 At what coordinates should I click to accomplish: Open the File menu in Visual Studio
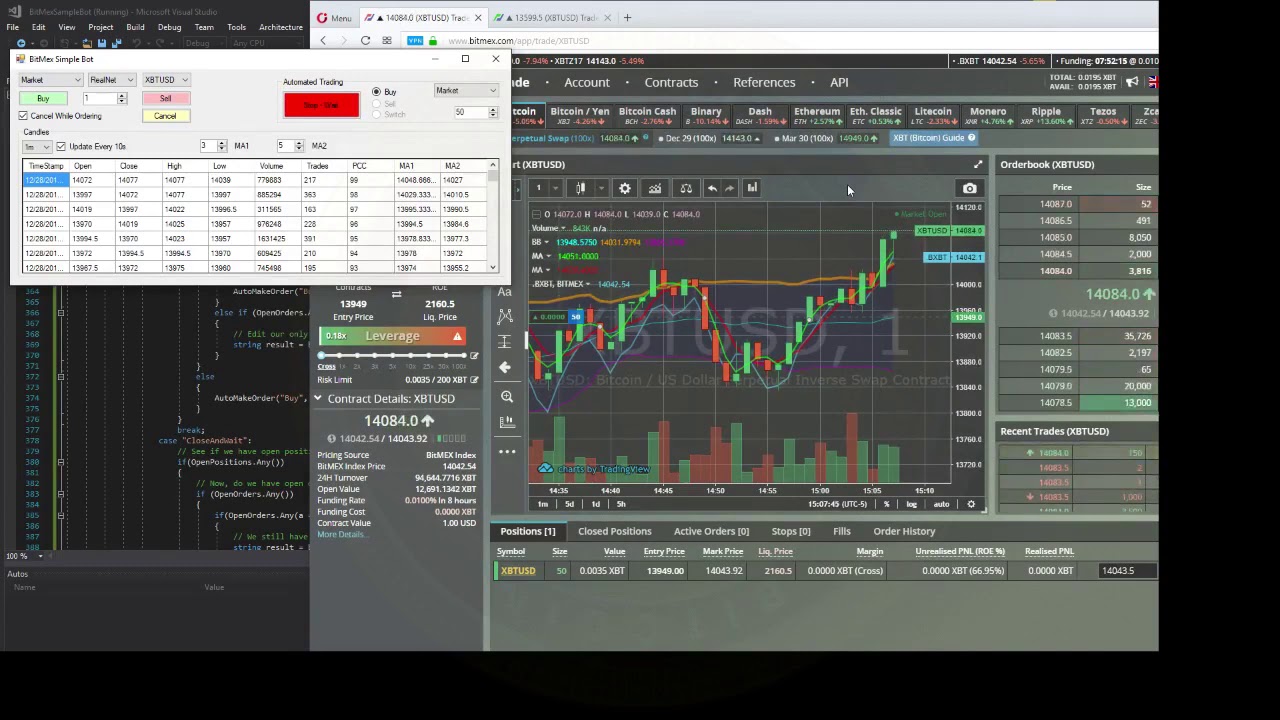pyautogui.click(x=13, y=27)
